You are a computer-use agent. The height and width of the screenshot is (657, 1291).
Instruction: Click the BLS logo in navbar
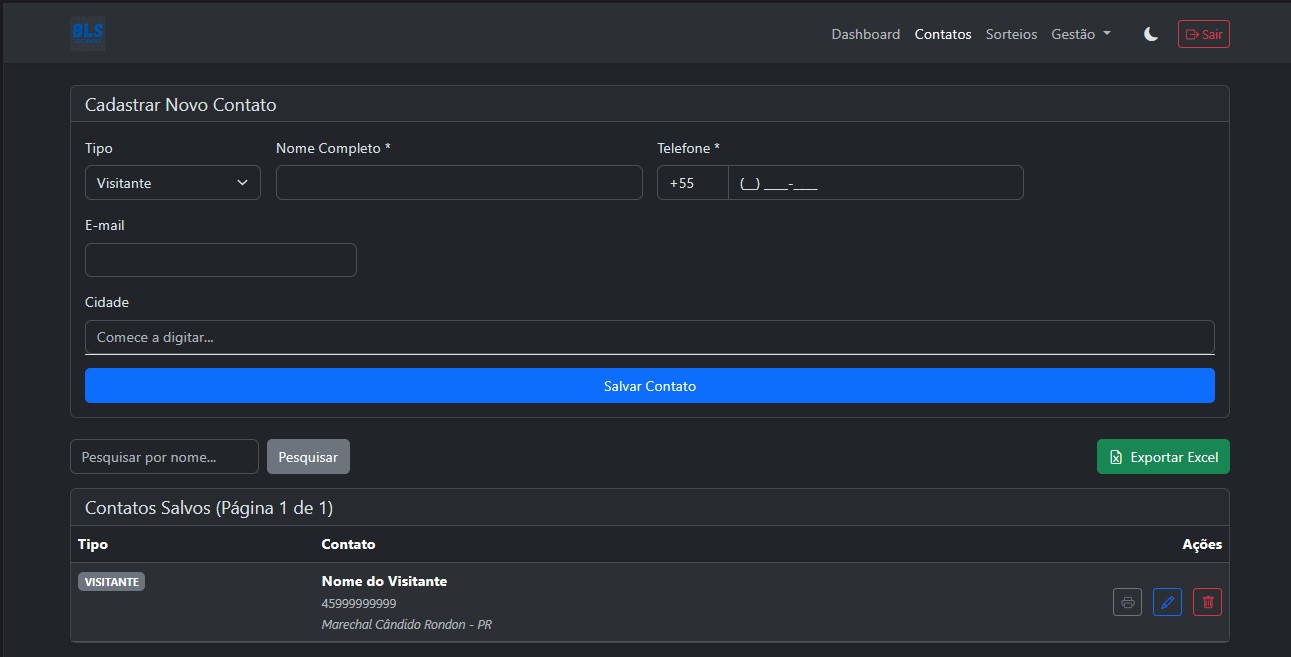tap(88, 34)
